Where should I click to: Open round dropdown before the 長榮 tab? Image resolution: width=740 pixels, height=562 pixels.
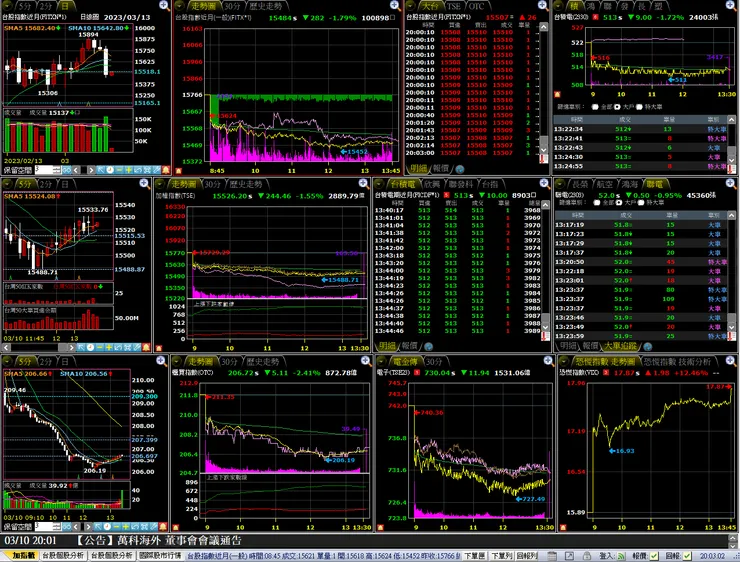pyautogui.click(x=560, y=184)
